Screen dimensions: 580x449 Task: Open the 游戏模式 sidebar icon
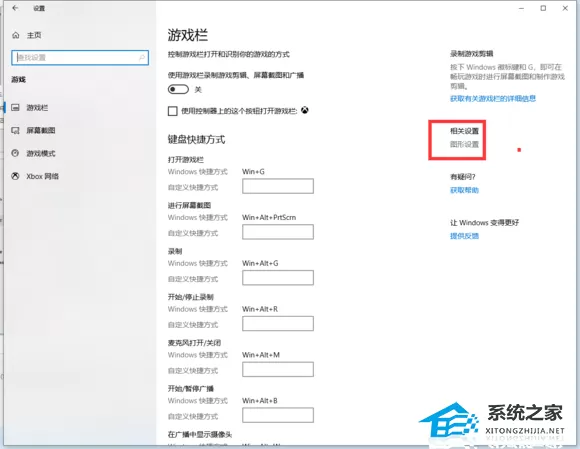pyautogui.click(x=15, y=153)
